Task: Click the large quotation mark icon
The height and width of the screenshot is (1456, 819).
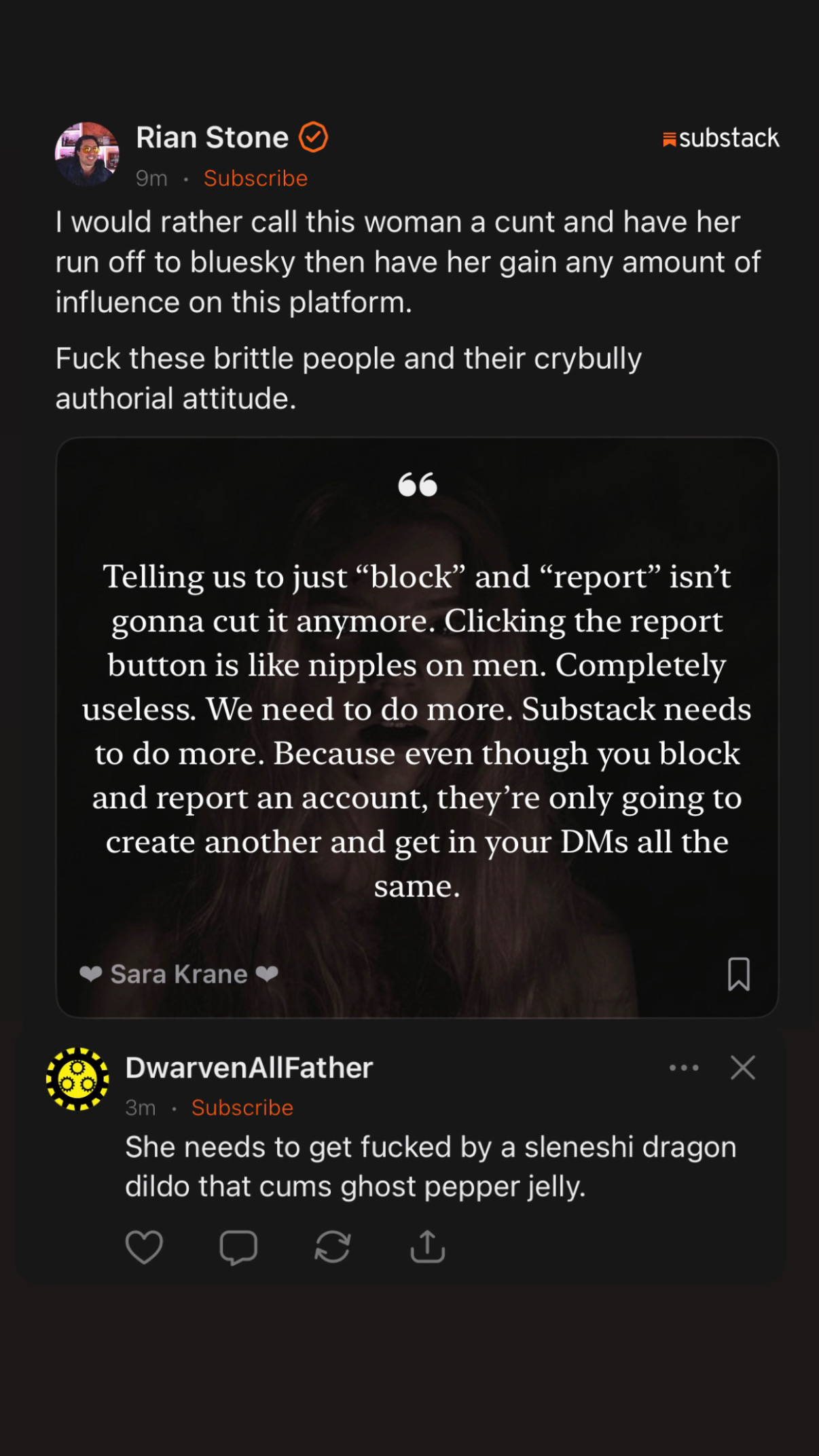Action: click(x=418, y=484)
